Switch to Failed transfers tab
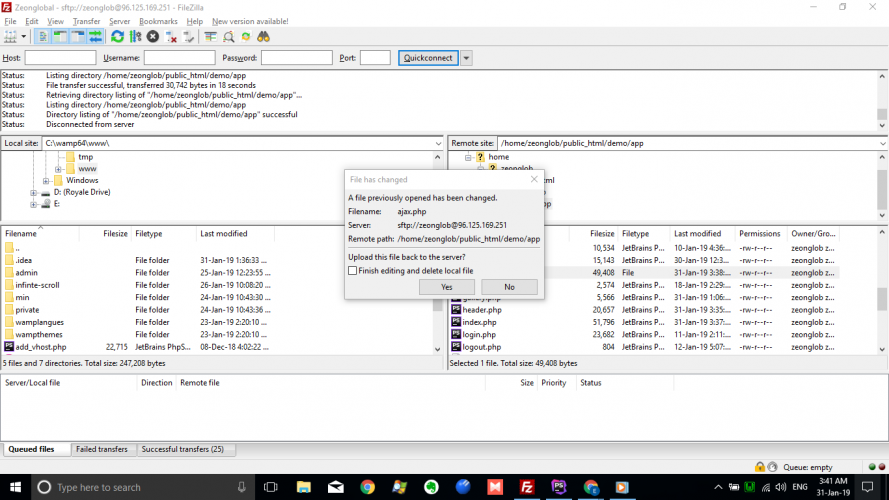The width and height of the screenshot is (889, 500). tap(101, 449)
